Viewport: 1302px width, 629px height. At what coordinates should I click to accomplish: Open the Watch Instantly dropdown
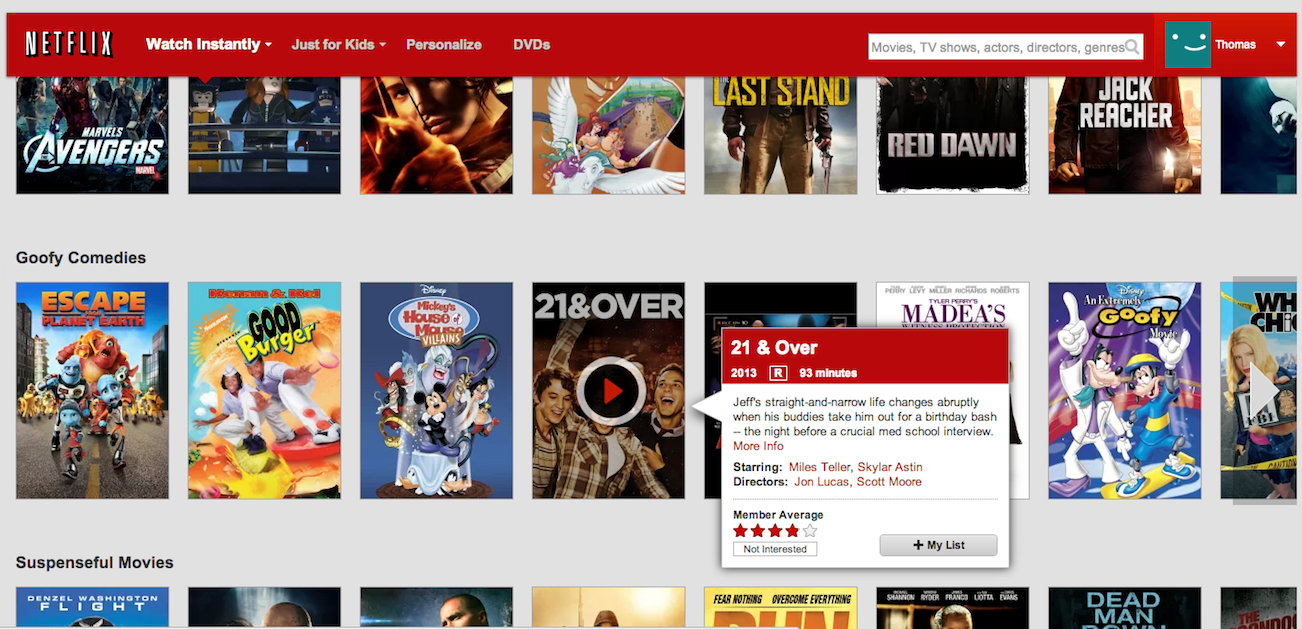(209, 44)
